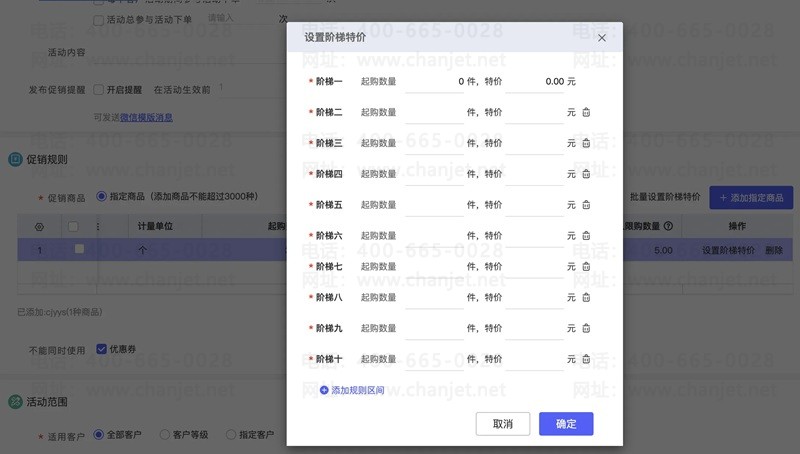Click 阶梯六 特价 input field
800x454 pixels.
click(535, 236)
